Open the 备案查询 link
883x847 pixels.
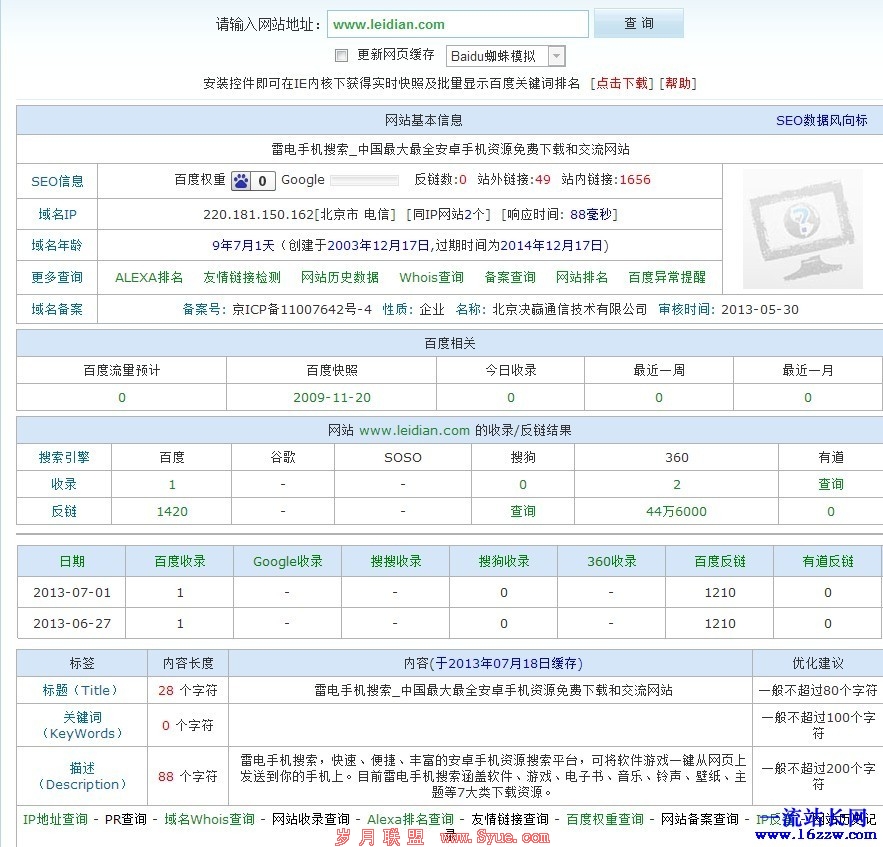(x=510, y=277)
